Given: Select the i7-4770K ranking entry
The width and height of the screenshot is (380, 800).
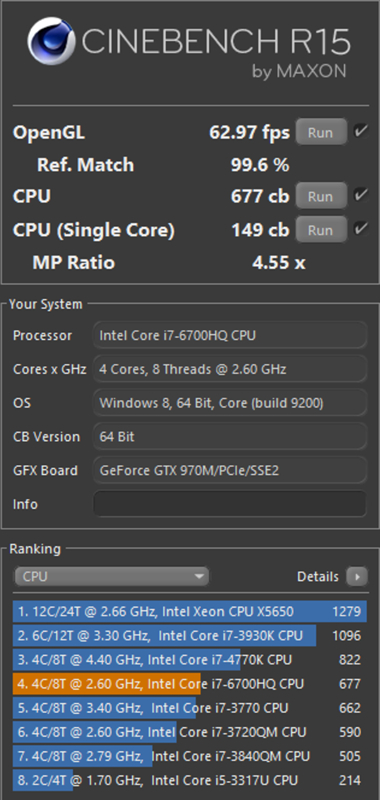Looking at the screenshot, I should 190,660.
